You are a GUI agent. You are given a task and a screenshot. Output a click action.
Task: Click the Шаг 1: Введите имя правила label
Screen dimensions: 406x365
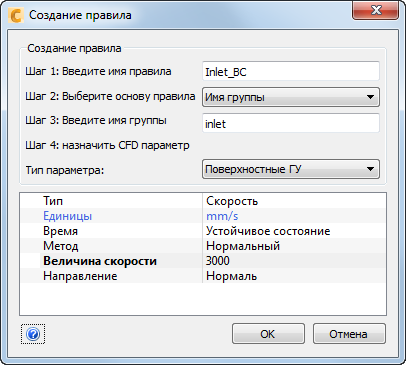point(98,71)
